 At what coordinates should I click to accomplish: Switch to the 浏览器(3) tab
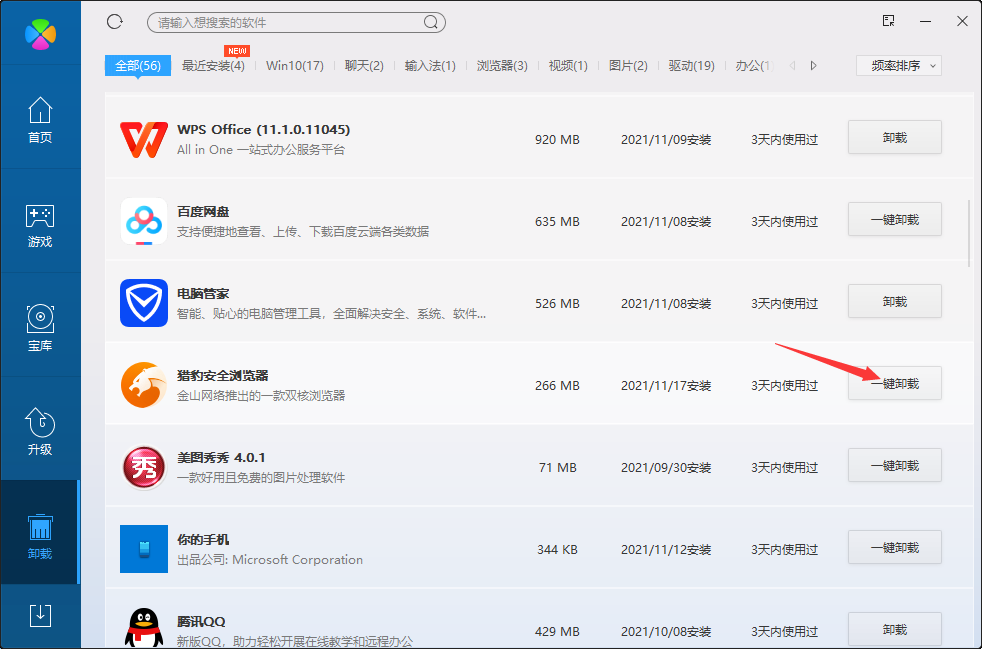click(x=502, y=66)
